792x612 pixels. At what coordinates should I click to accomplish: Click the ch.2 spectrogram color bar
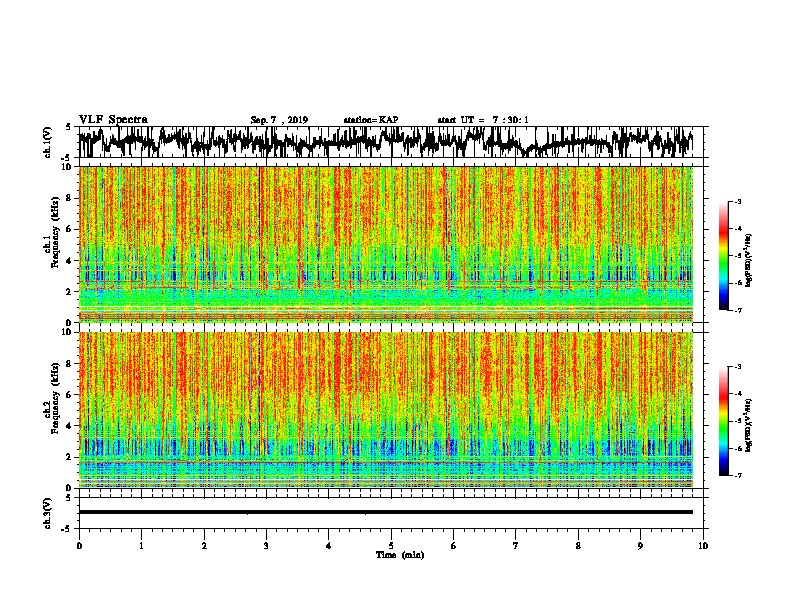pyautogui.click(x=723, y=421)
